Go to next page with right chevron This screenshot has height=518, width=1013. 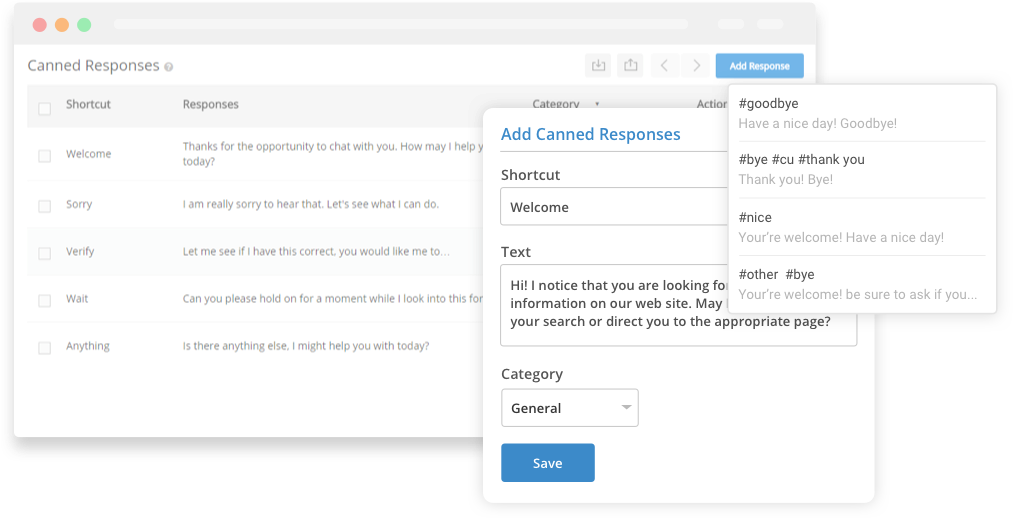coord(697,66)
